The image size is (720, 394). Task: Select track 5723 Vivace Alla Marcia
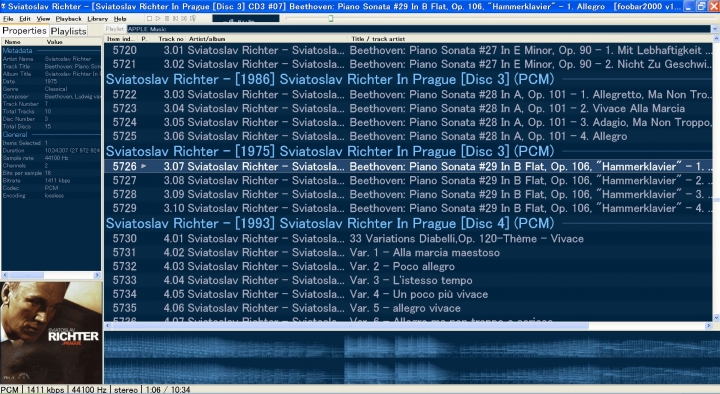point(408,108)
